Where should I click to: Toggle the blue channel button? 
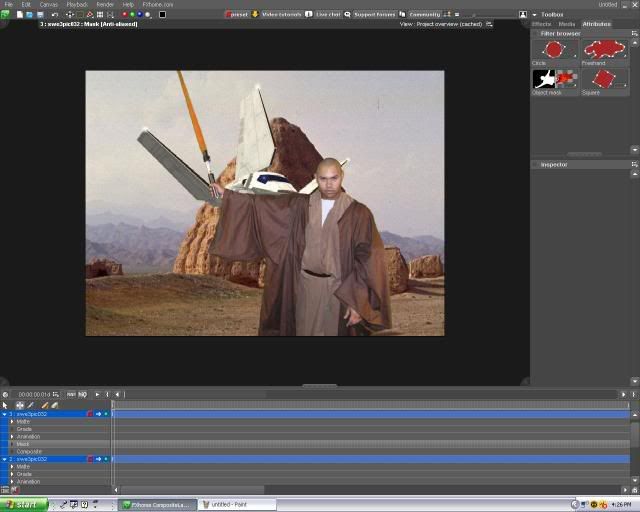point(140,14)
